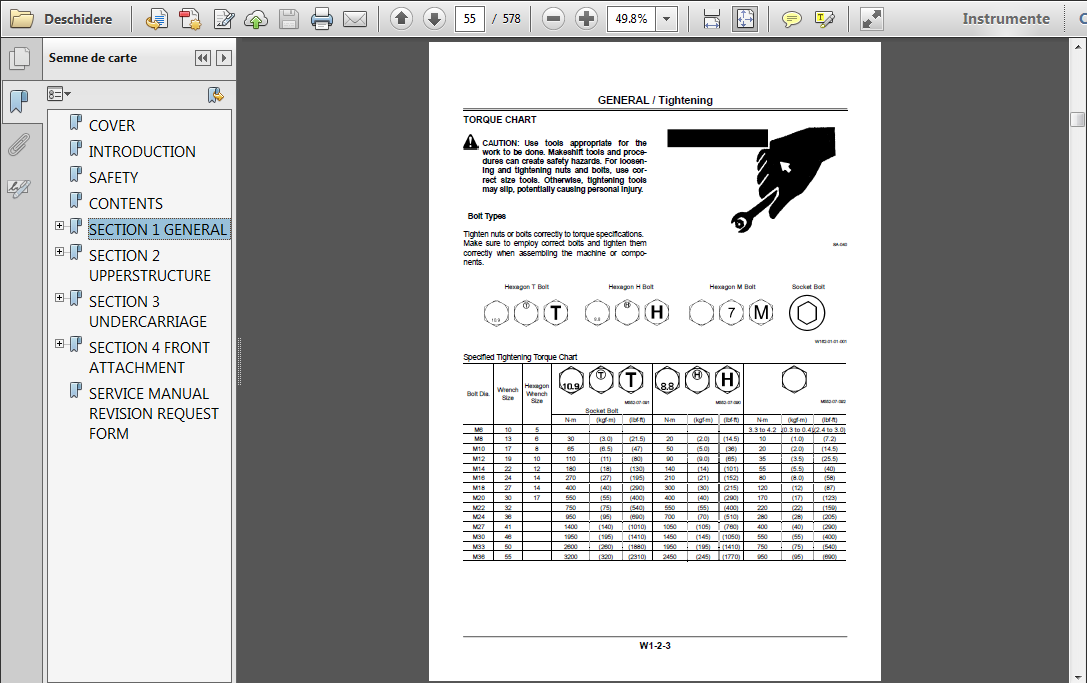Image resolution: width=1087 pixels, height=683 pixels.
Task: Select SECTION 1 GENERAL bookmark
Action: click(159, 230)
